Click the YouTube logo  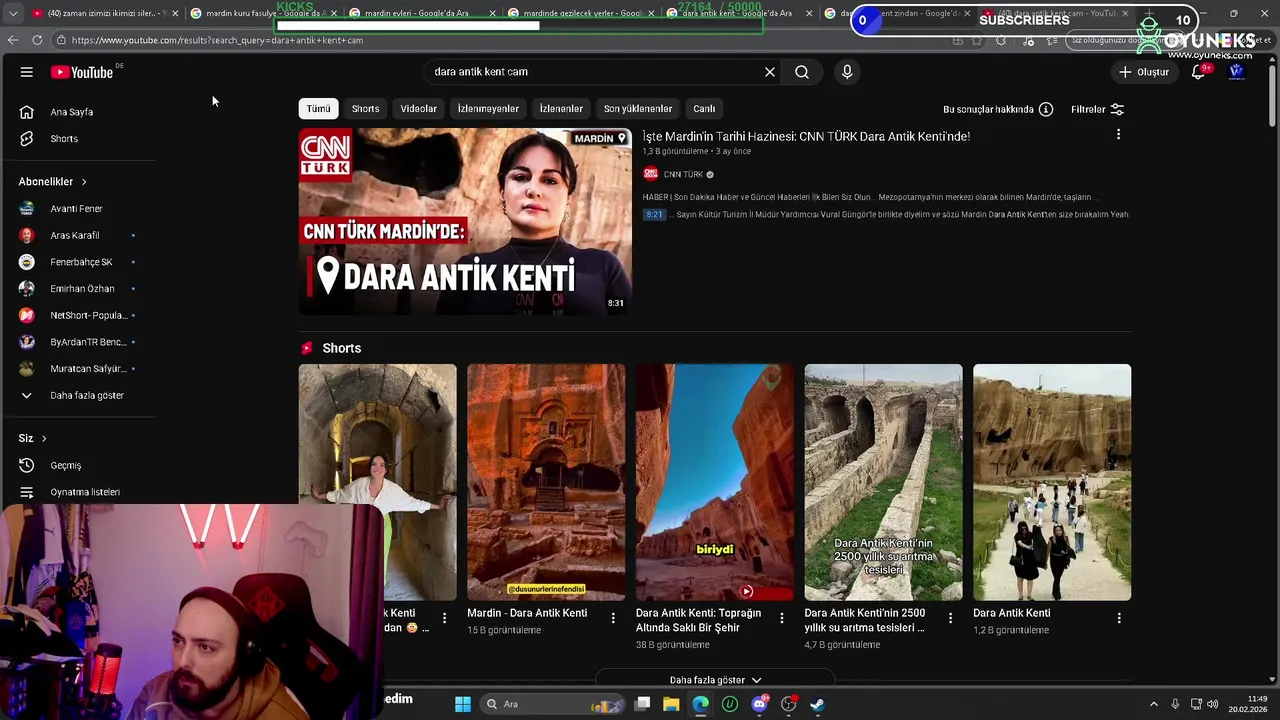[82, 72]
